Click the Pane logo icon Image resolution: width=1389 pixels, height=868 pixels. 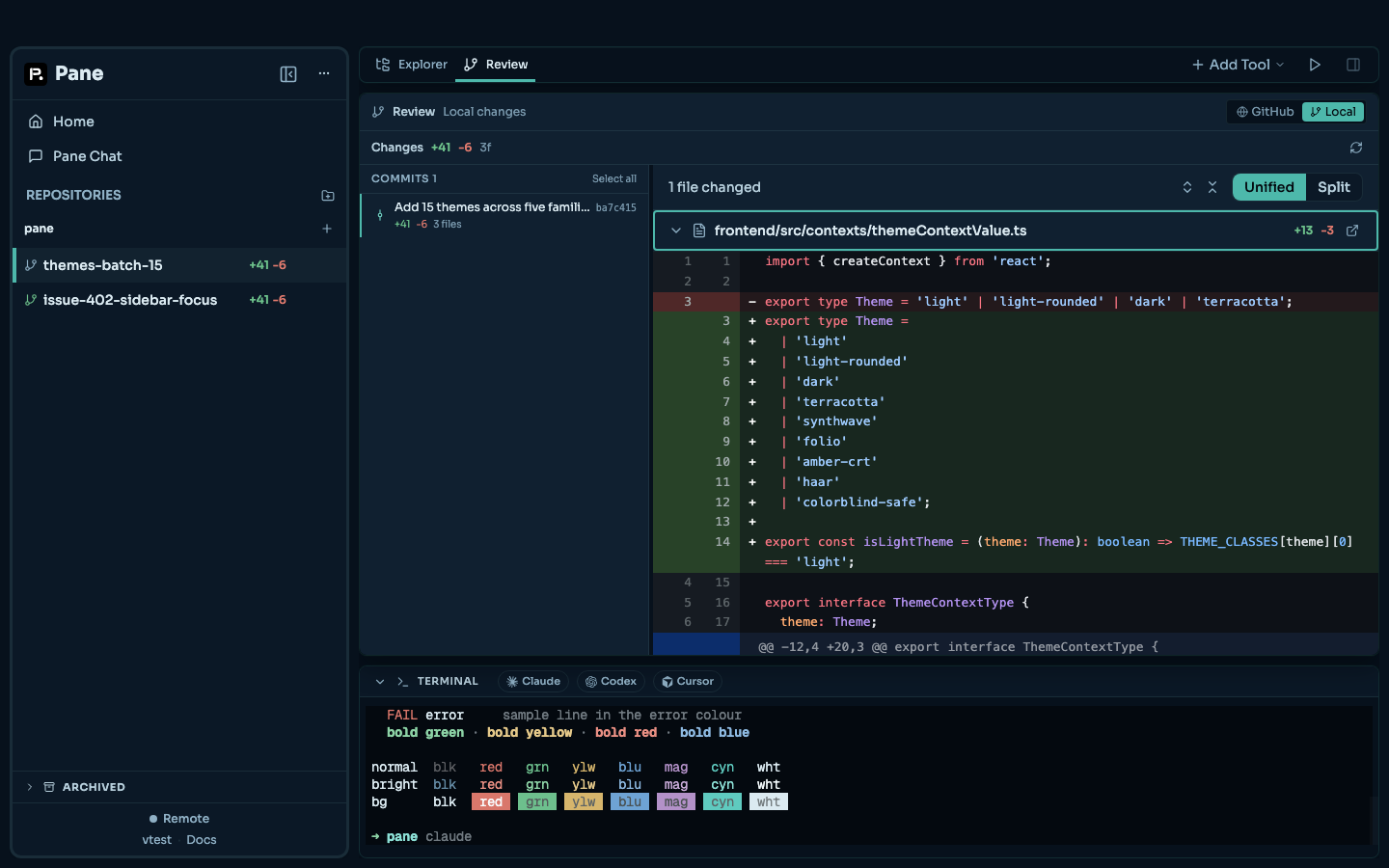point(36,74)
